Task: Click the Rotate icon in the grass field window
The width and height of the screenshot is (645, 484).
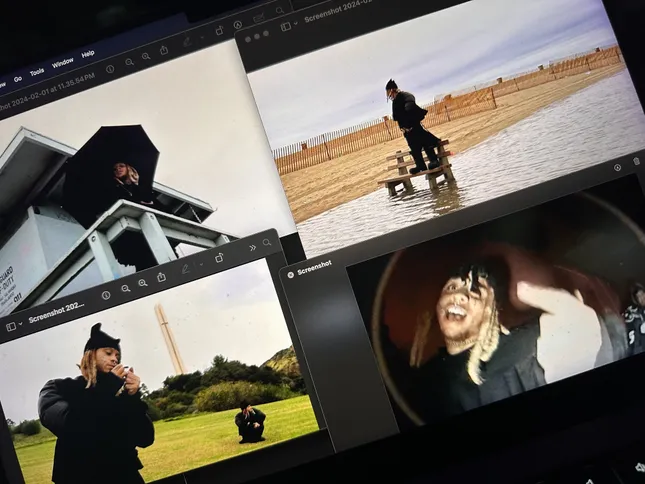Action: 219,257
